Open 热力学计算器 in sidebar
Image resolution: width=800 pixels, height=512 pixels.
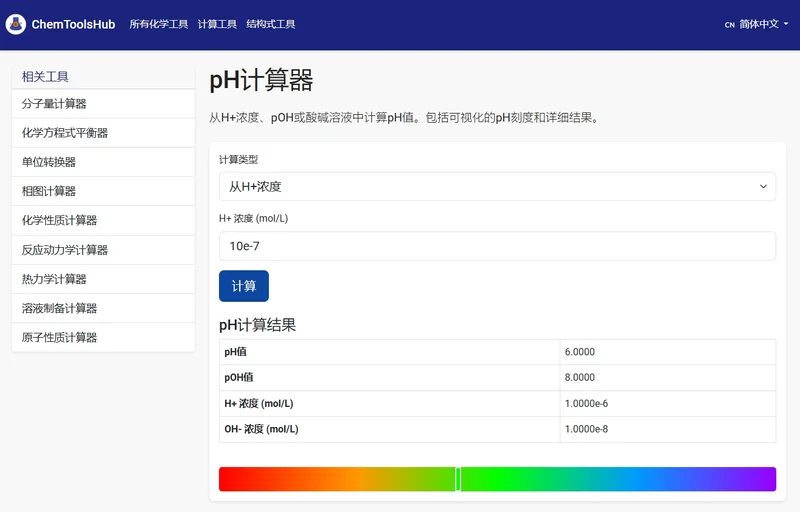coord(103,279)
